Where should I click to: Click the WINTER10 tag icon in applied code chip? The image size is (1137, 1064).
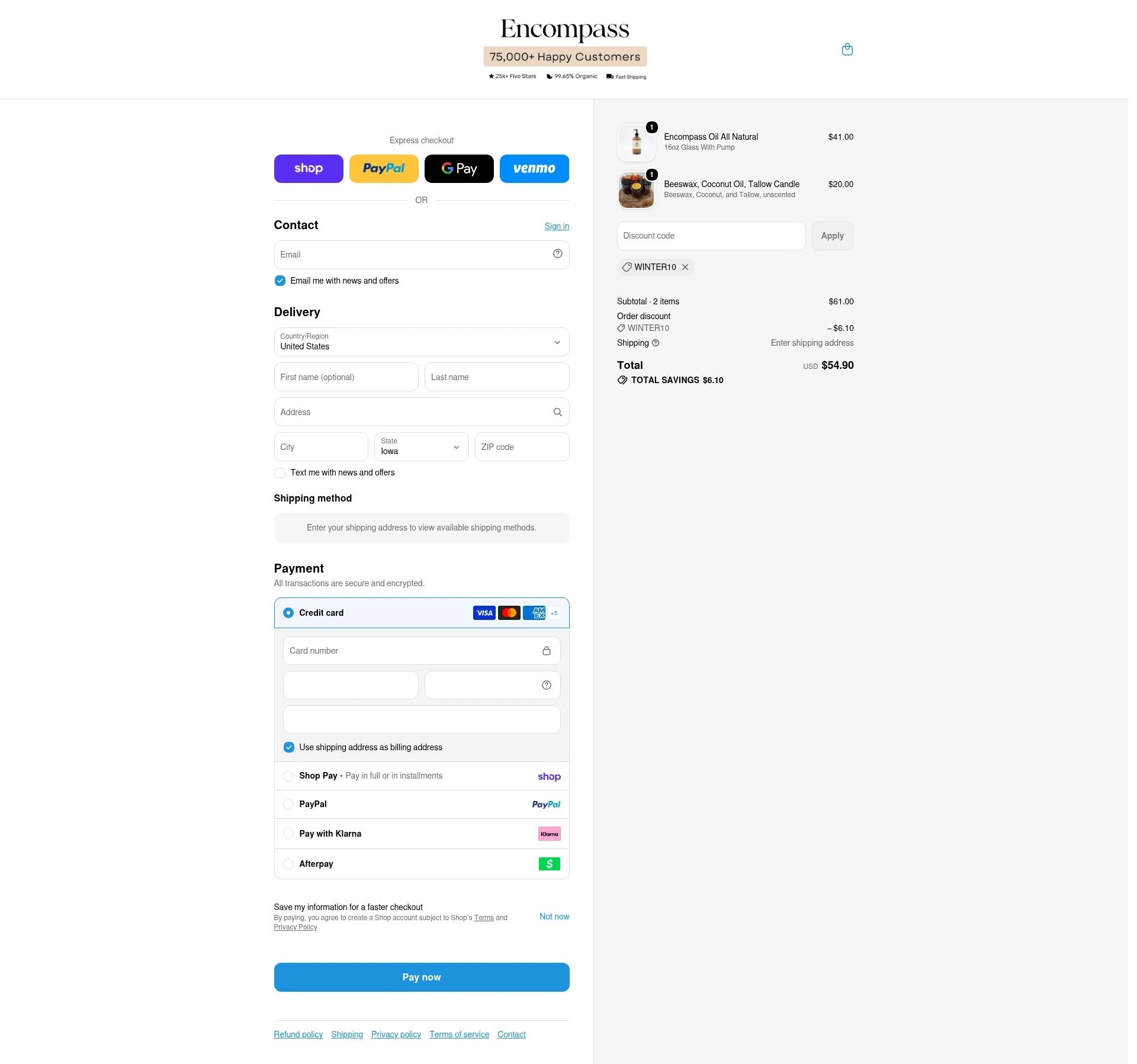627,267
